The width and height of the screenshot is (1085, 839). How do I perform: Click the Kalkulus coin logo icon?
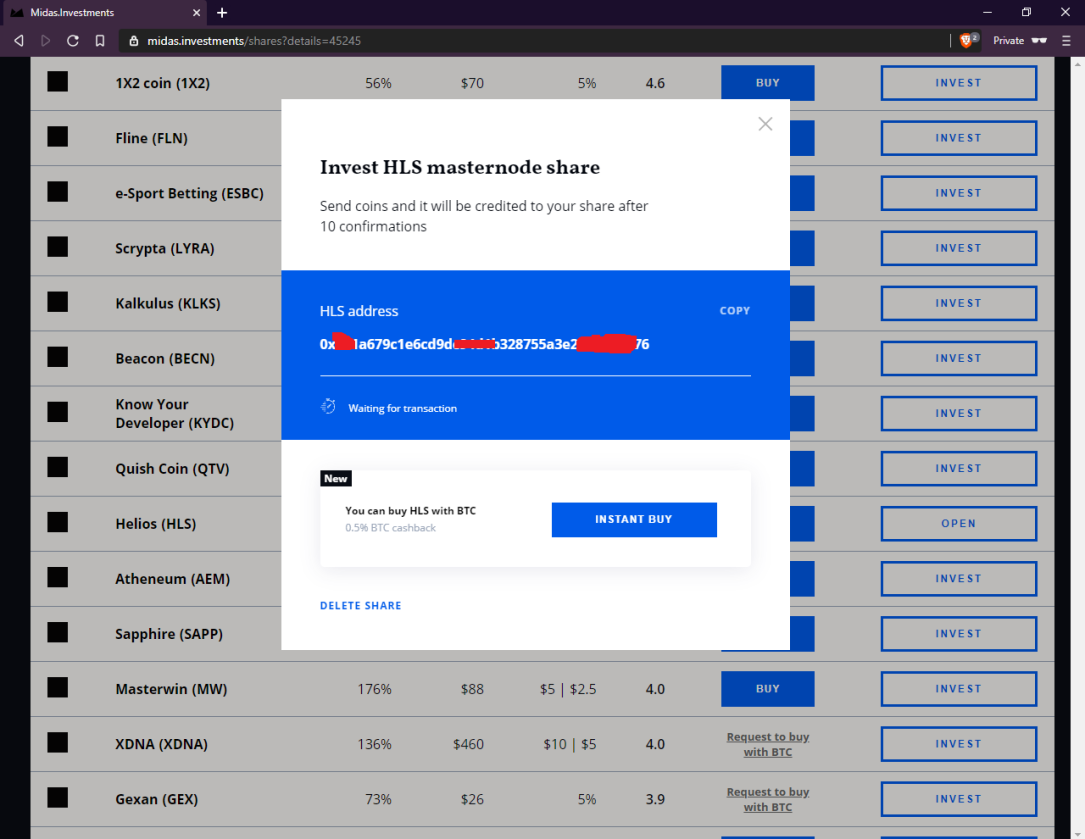coord(57,302)
